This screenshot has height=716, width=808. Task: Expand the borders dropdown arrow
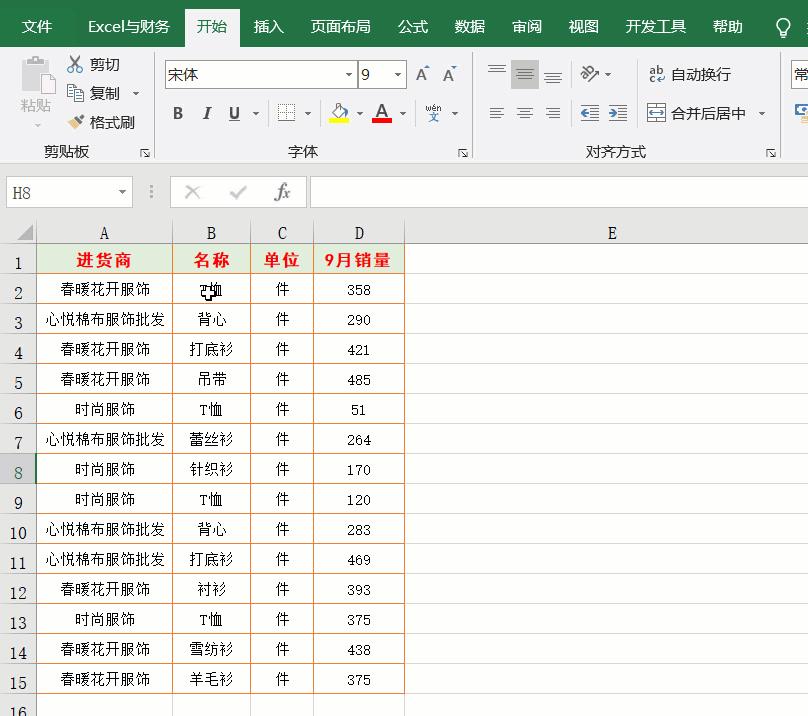click(x=308, y=113)
